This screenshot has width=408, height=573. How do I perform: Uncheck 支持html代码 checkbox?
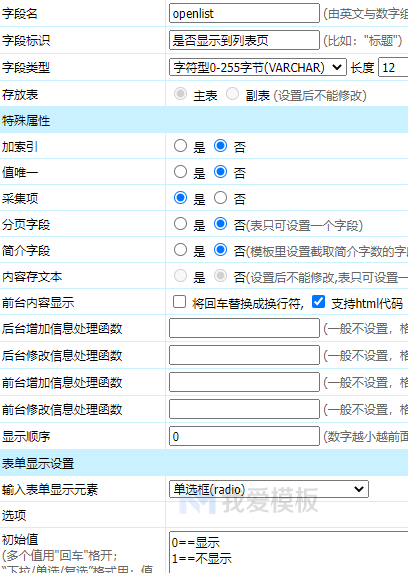coord(318,302)
